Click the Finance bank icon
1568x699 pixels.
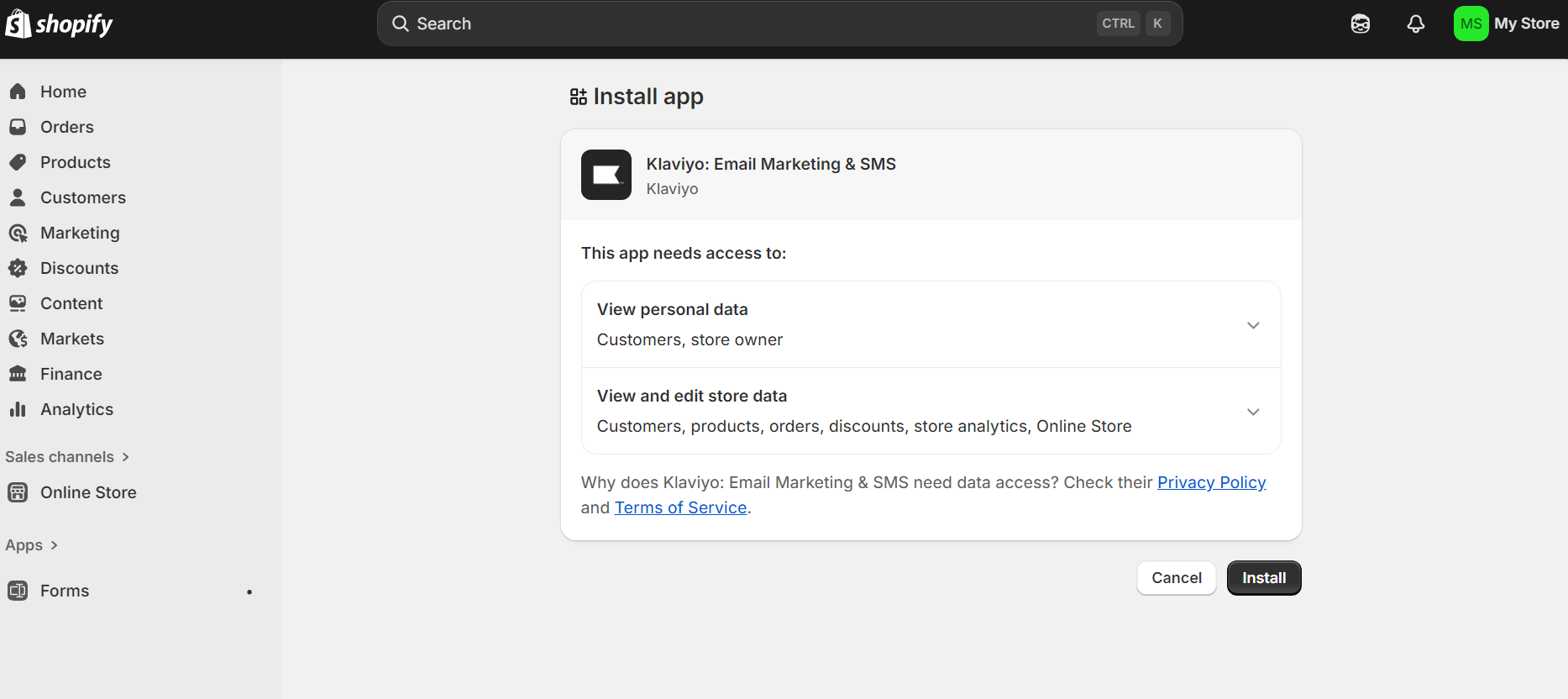[18, 374]
